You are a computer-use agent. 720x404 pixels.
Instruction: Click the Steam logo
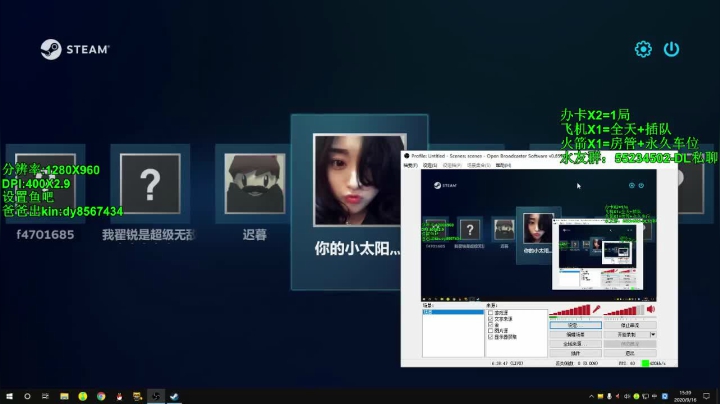click(x=75, y=49)
